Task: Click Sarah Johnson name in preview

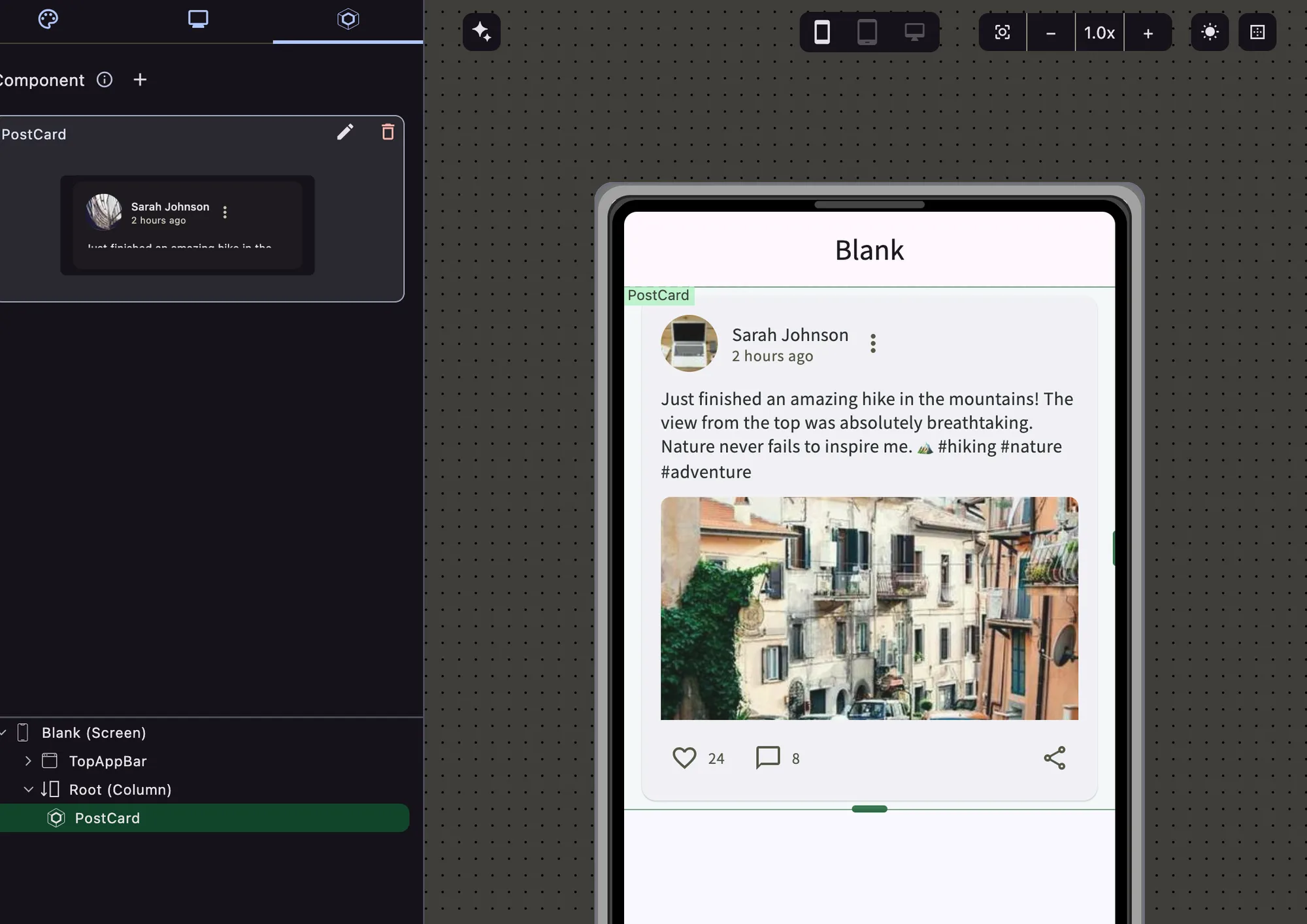Action: pos(790,335)
